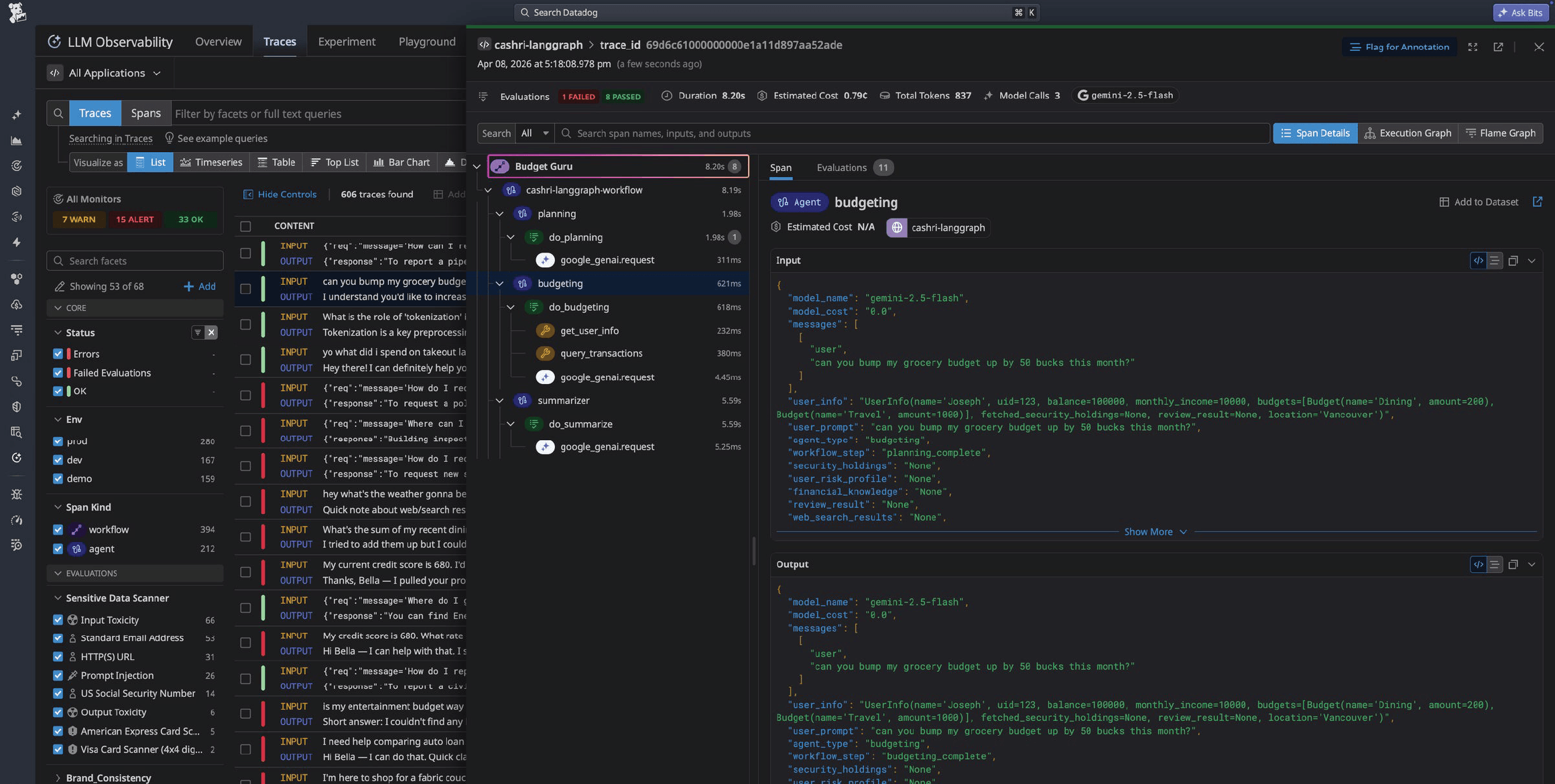
Task: Collapse the summarizer span tree node
Action: [499, 401]
